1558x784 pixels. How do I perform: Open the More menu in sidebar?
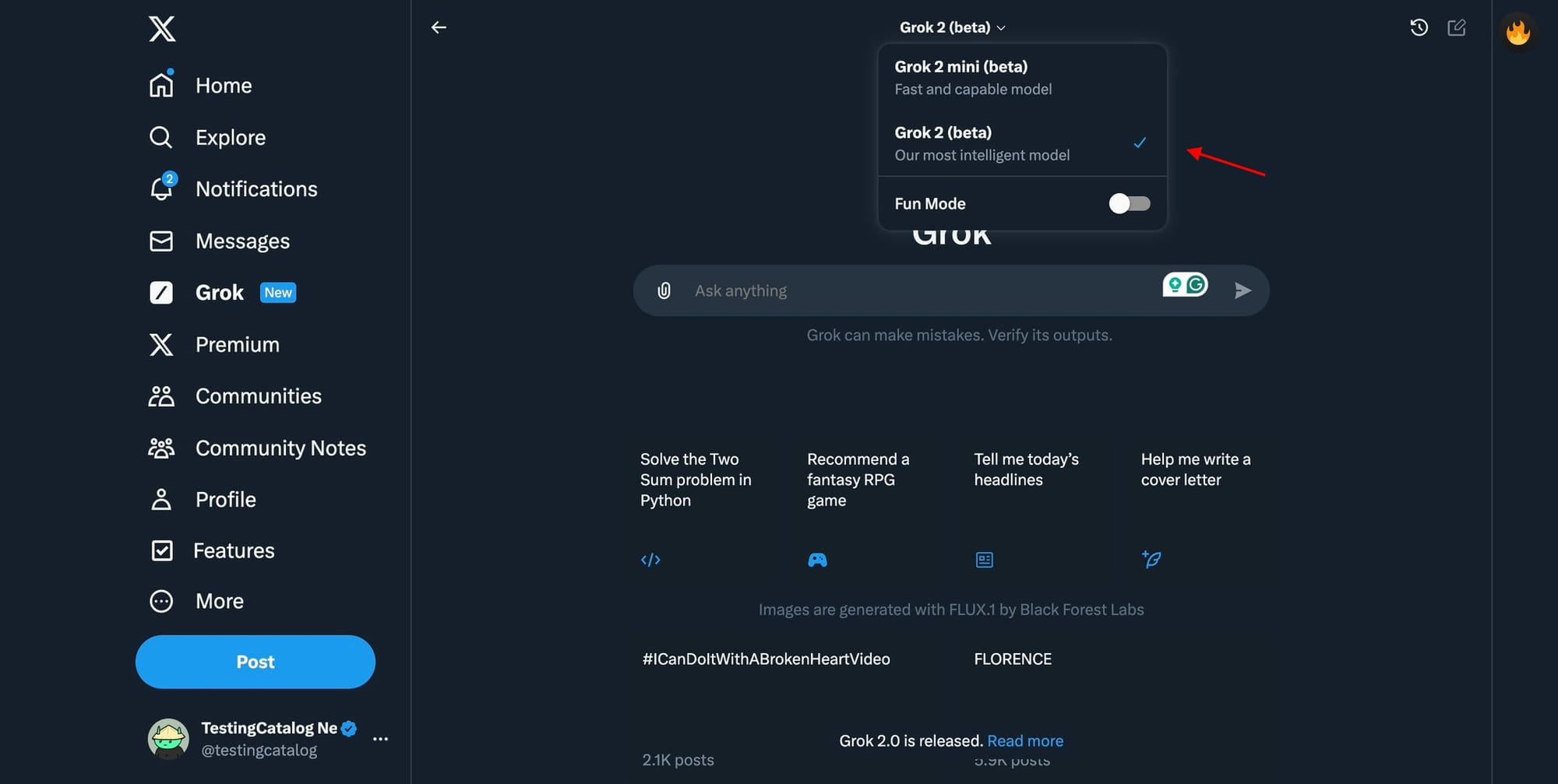(196, 602)
